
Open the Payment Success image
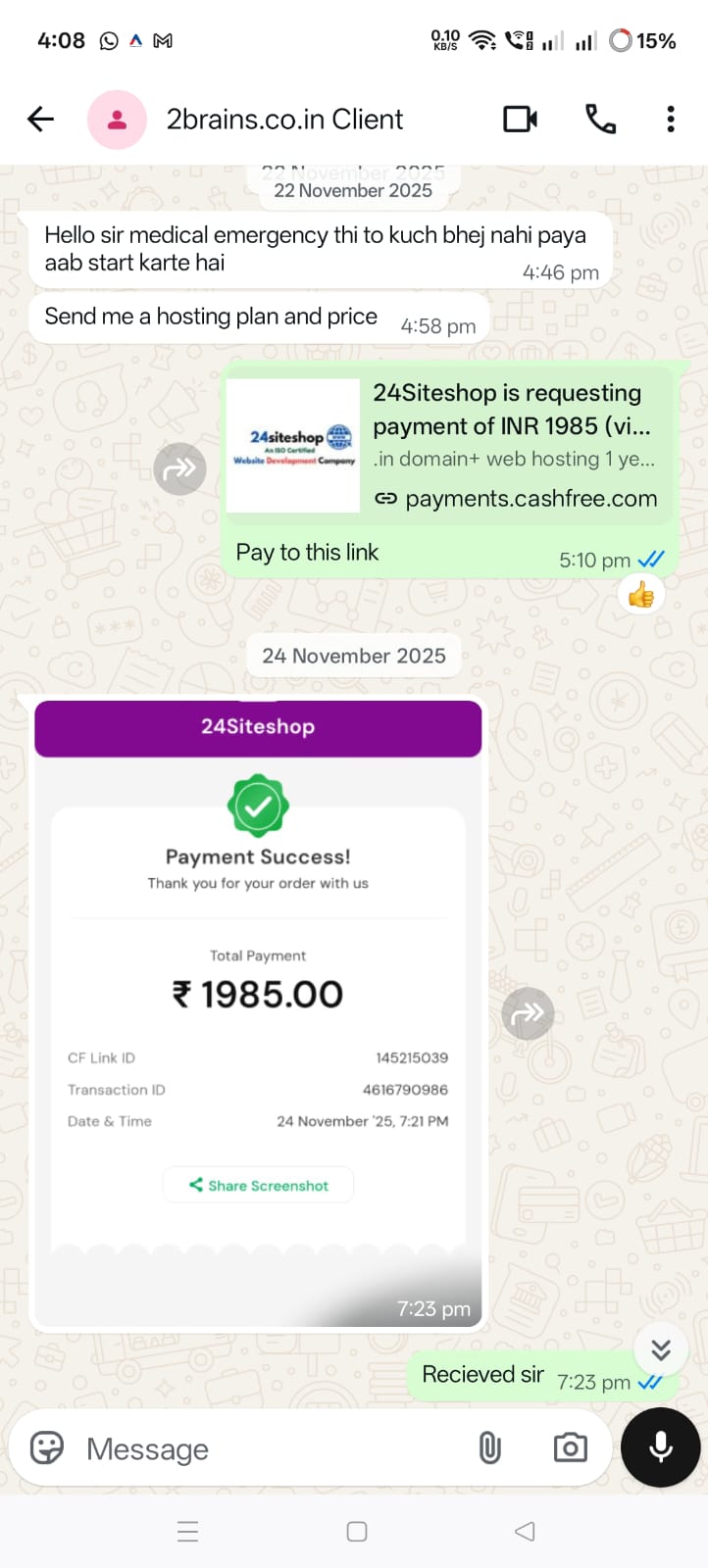click(258, 1012)
